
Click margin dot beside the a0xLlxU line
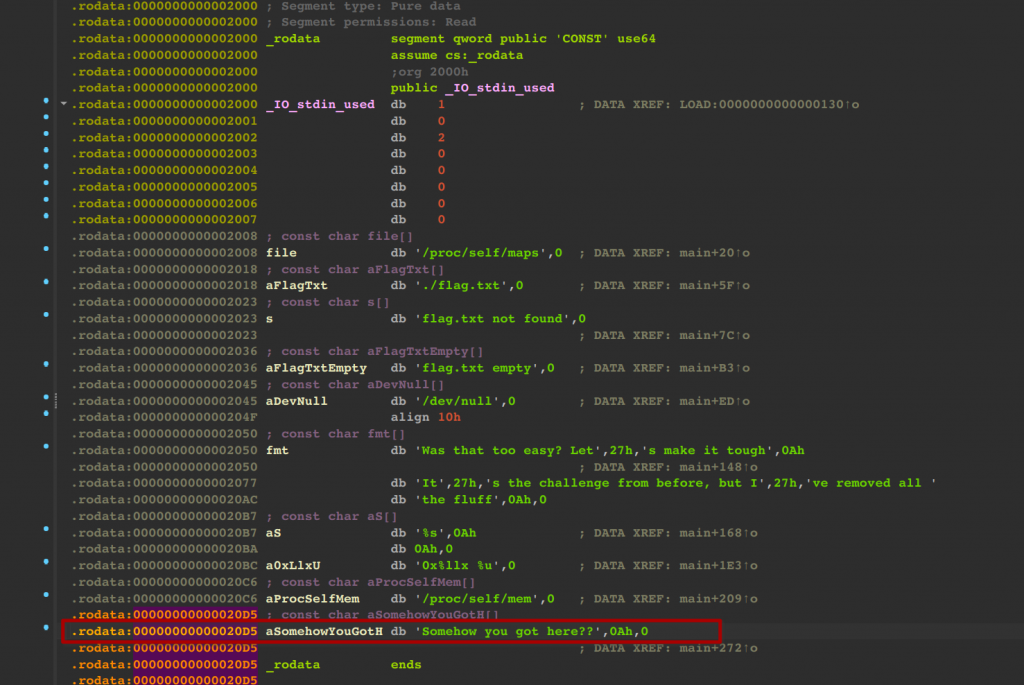click(x=46, y=565)
